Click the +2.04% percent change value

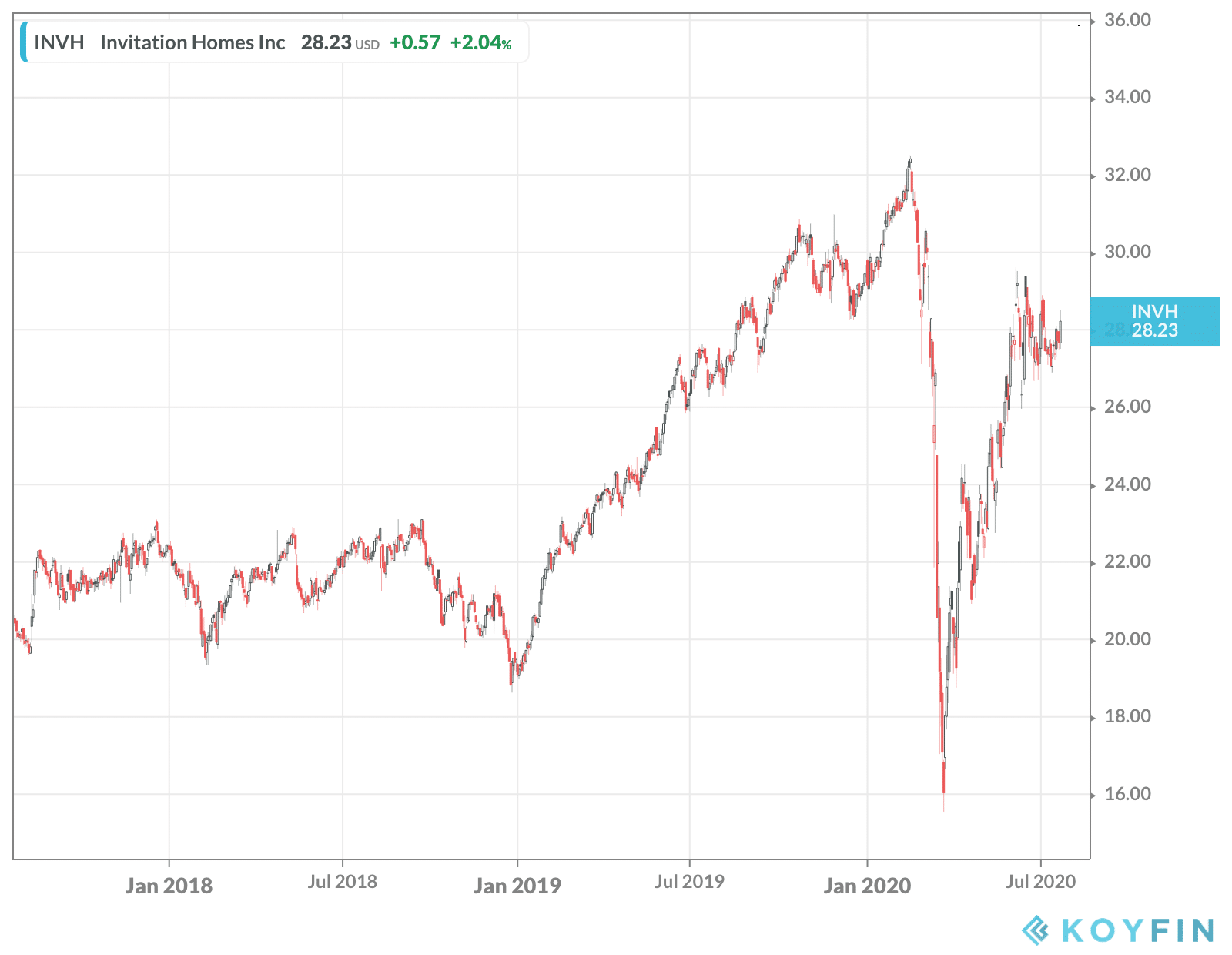click(480, 42)
